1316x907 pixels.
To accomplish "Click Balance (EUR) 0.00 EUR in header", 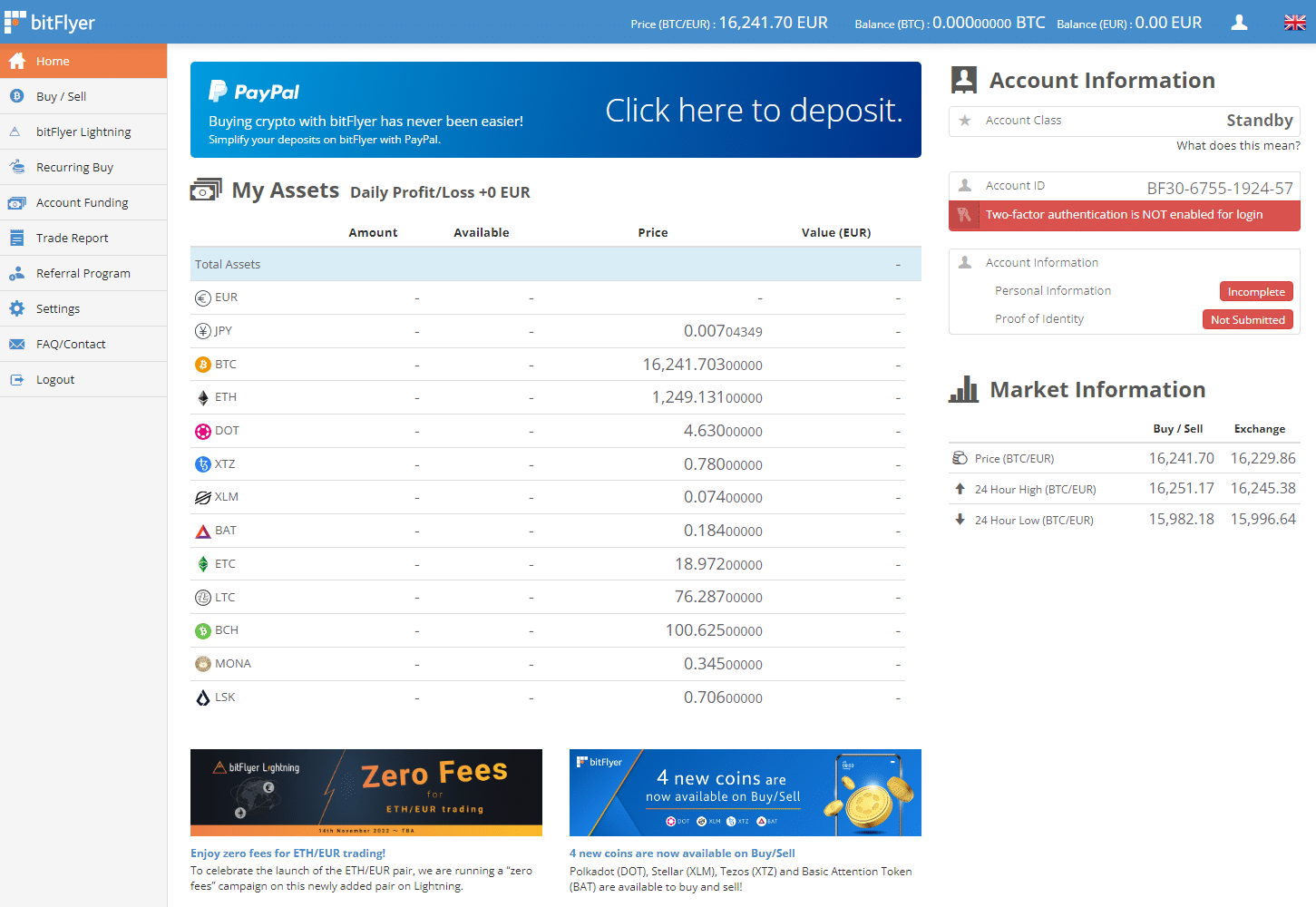I will (1129, 23).
